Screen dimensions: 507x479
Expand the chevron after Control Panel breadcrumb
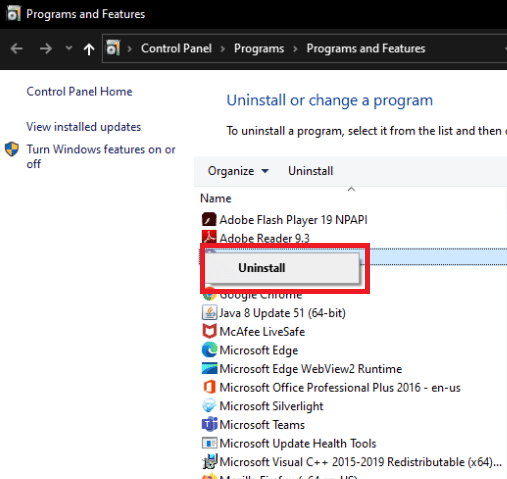tap(223, 49)
